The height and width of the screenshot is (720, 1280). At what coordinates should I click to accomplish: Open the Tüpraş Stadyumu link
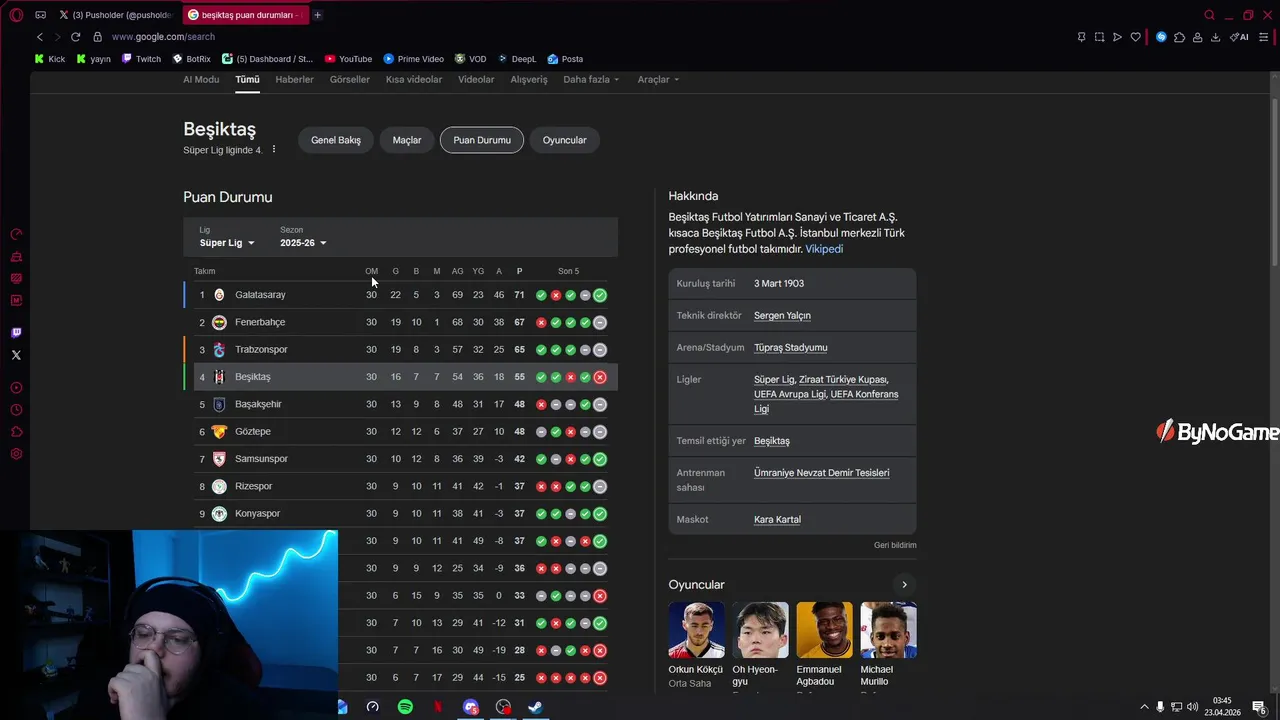pyautogui.click(x=790, y=347)
